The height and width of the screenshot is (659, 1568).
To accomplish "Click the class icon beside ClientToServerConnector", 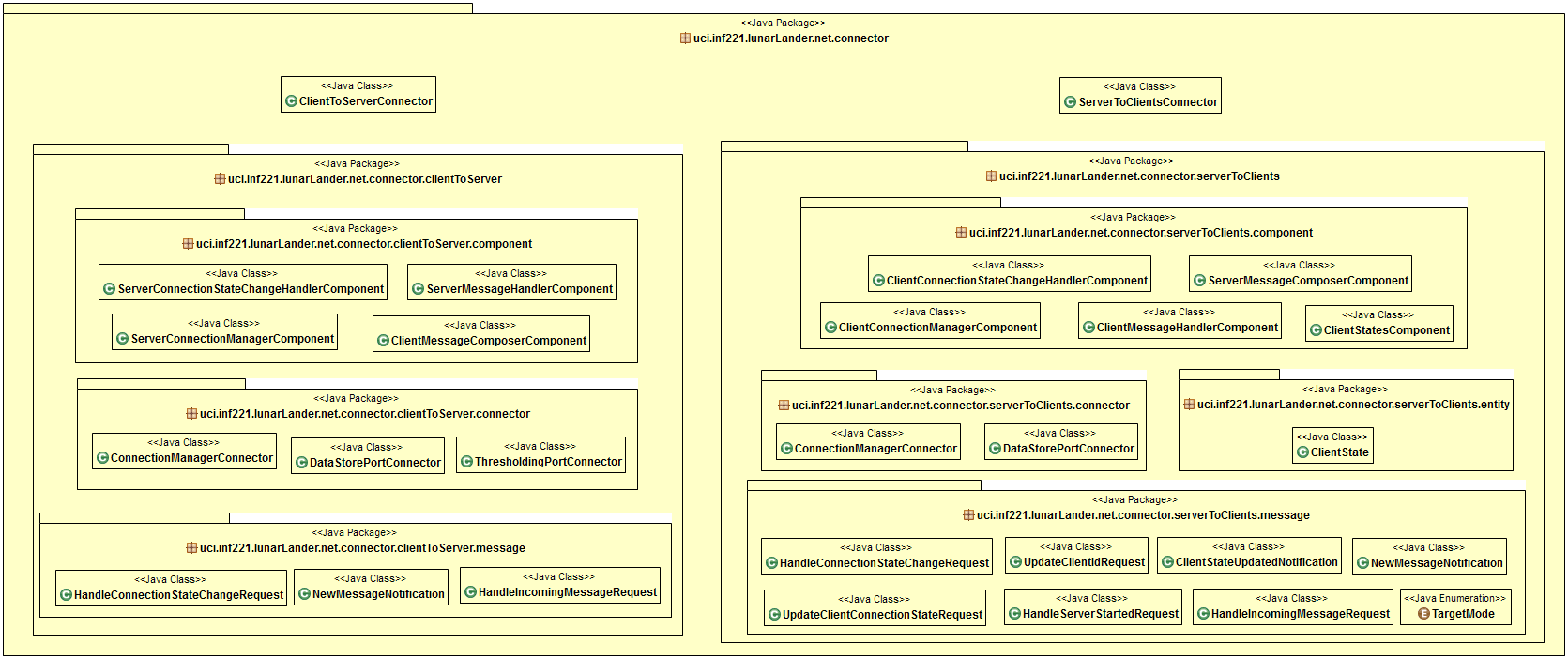I will click(x=291, y=101).
